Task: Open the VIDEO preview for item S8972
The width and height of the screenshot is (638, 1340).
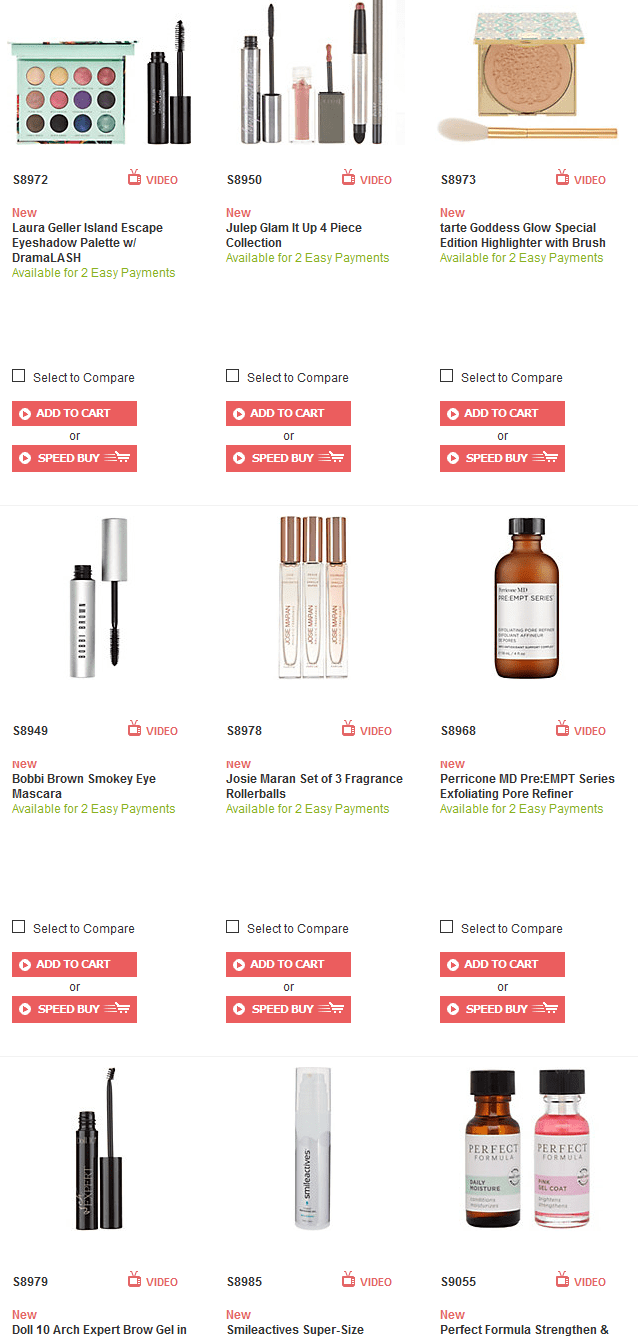Action: [x=152, y=179]
